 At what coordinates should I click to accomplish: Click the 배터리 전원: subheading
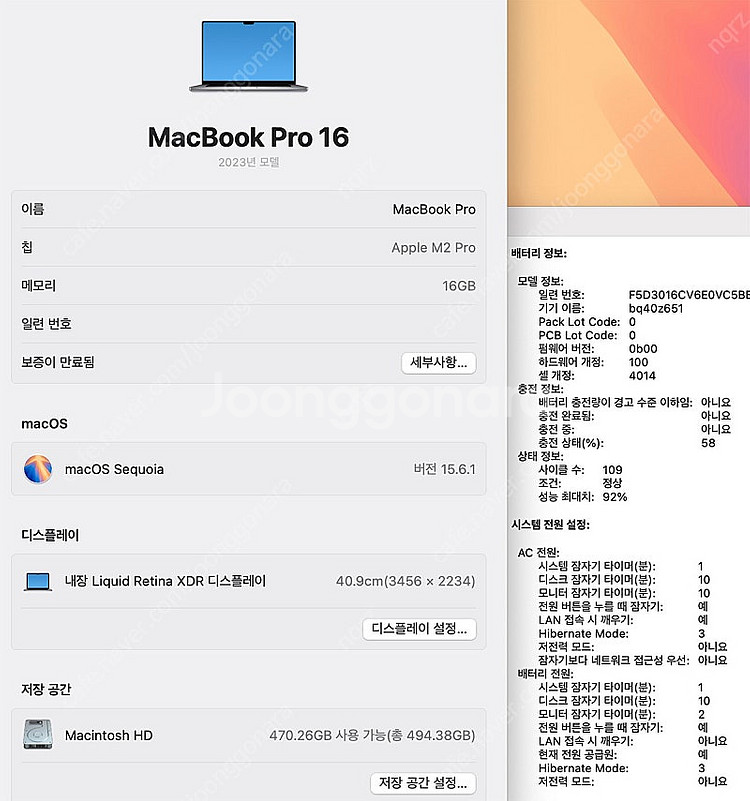tap(546, 674)
